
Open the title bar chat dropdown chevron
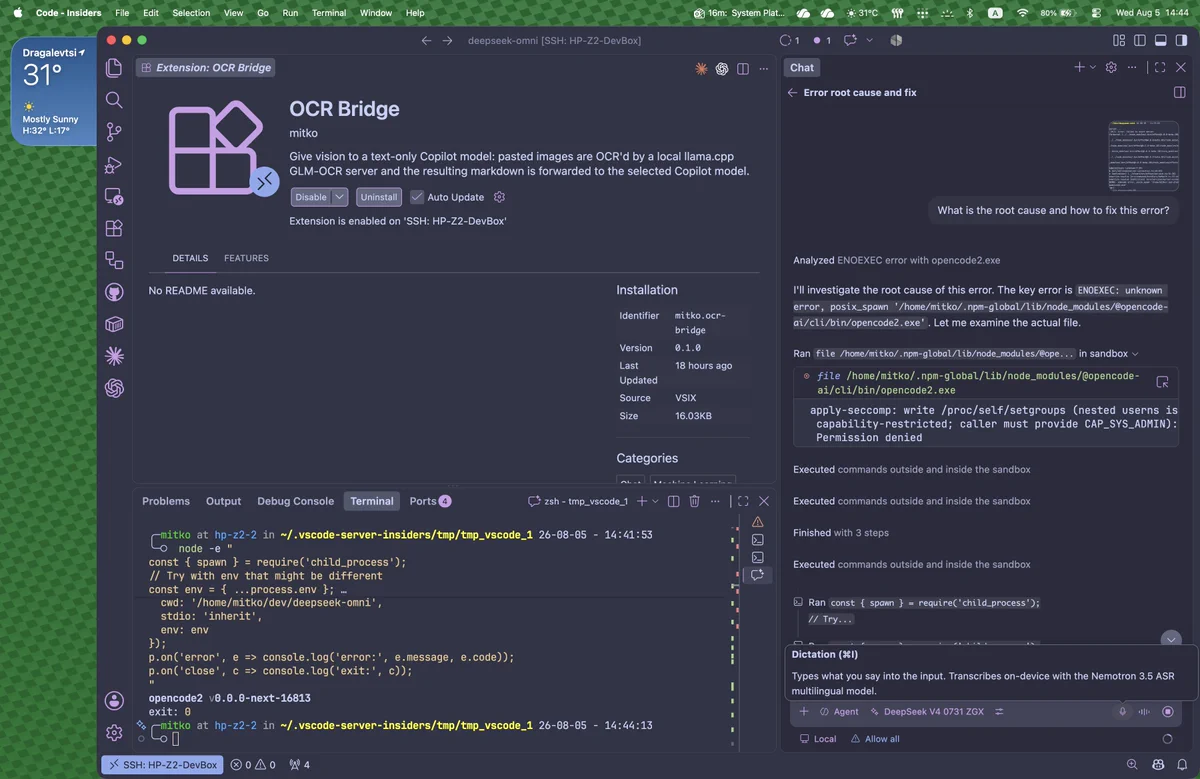(869, 40)
